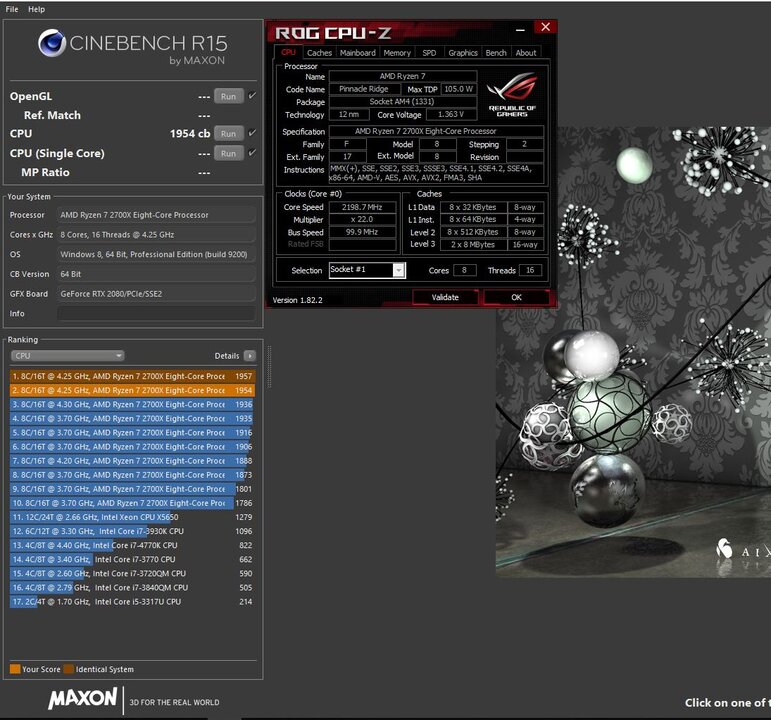The image size is (771, 720).
Task: Click the Code Name value Pinnacle Ridge
Action: 364,89
